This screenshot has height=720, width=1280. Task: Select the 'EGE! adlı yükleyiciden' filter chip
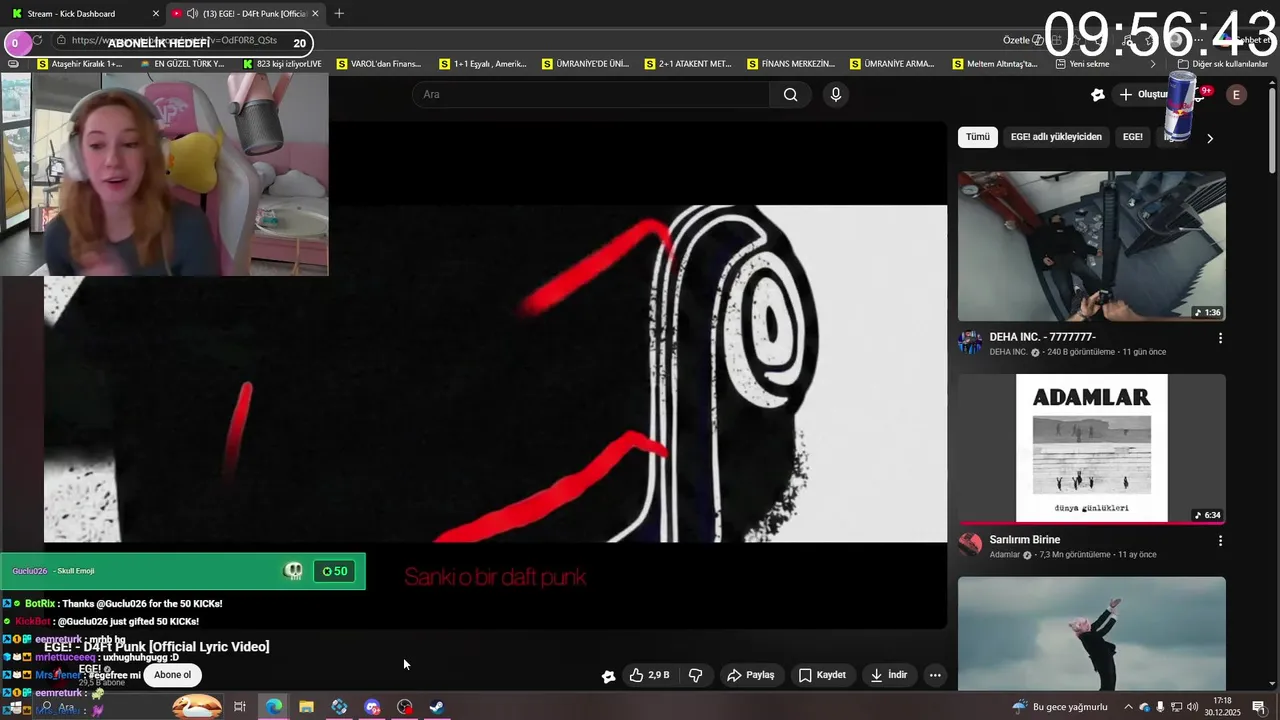1056,137
